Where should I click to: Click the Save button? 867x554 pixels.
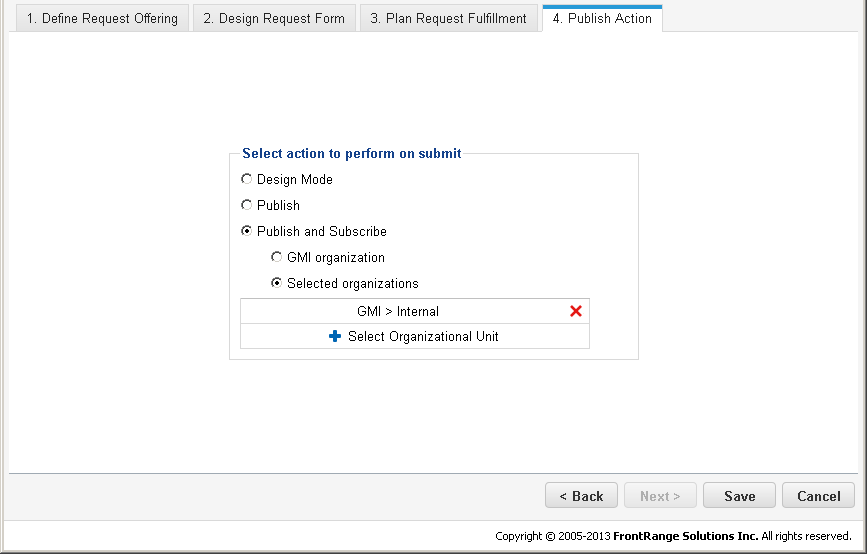[739, 495]
